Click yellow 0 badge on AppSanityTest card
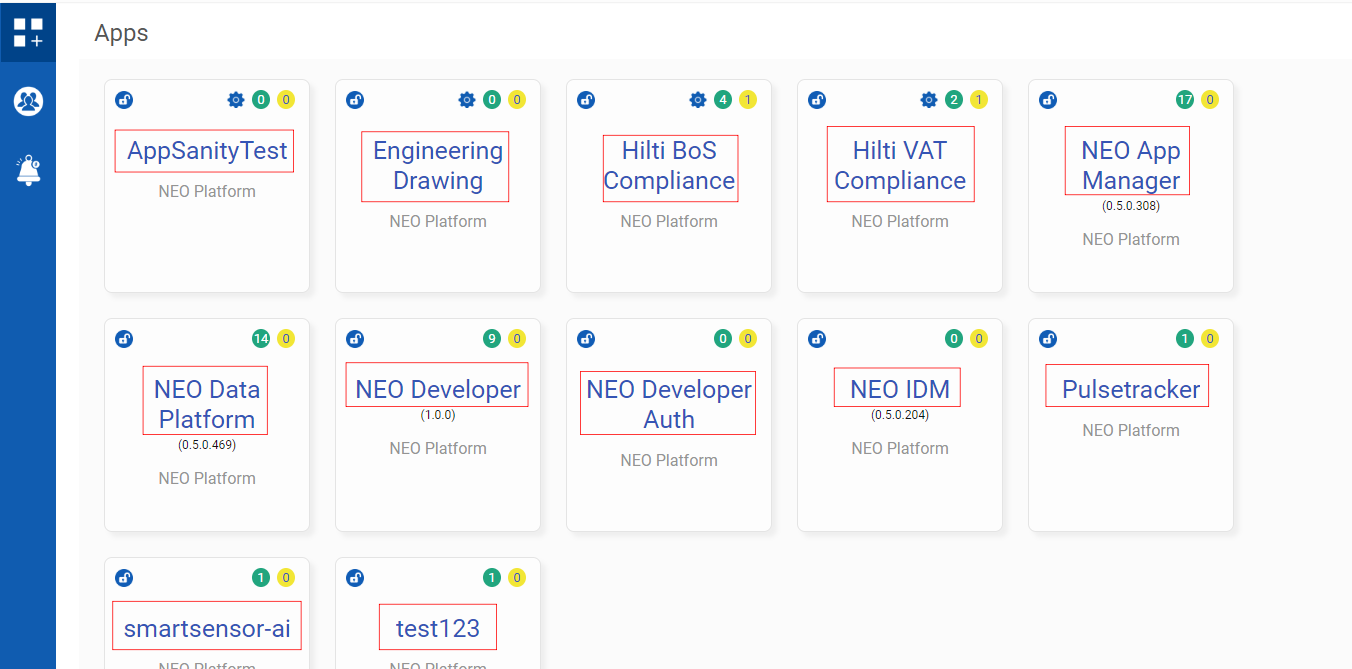The width and height of the screenshot is (1352, 669). coord(286,100)
